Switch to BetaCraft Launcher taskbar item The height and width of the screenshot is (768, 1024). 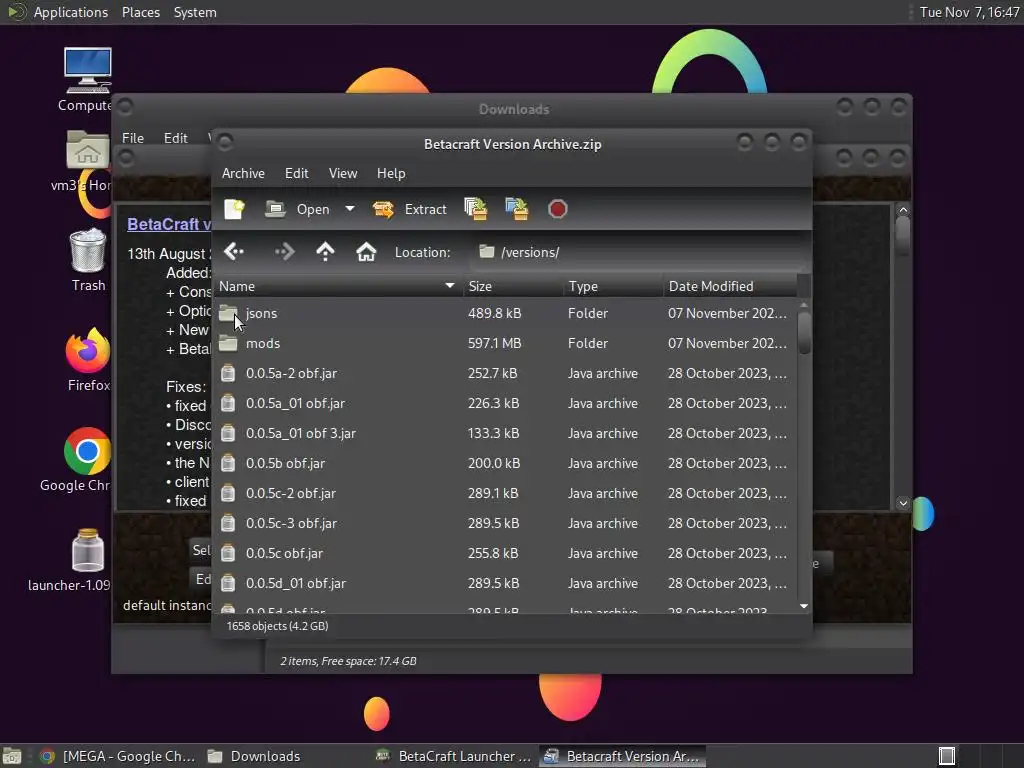(454, 756)
